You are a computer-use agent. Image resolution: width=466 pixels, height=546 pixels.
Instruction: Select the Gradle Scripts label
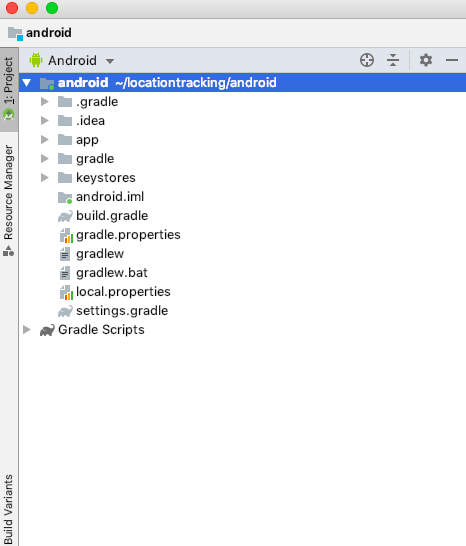pos(101,330)
